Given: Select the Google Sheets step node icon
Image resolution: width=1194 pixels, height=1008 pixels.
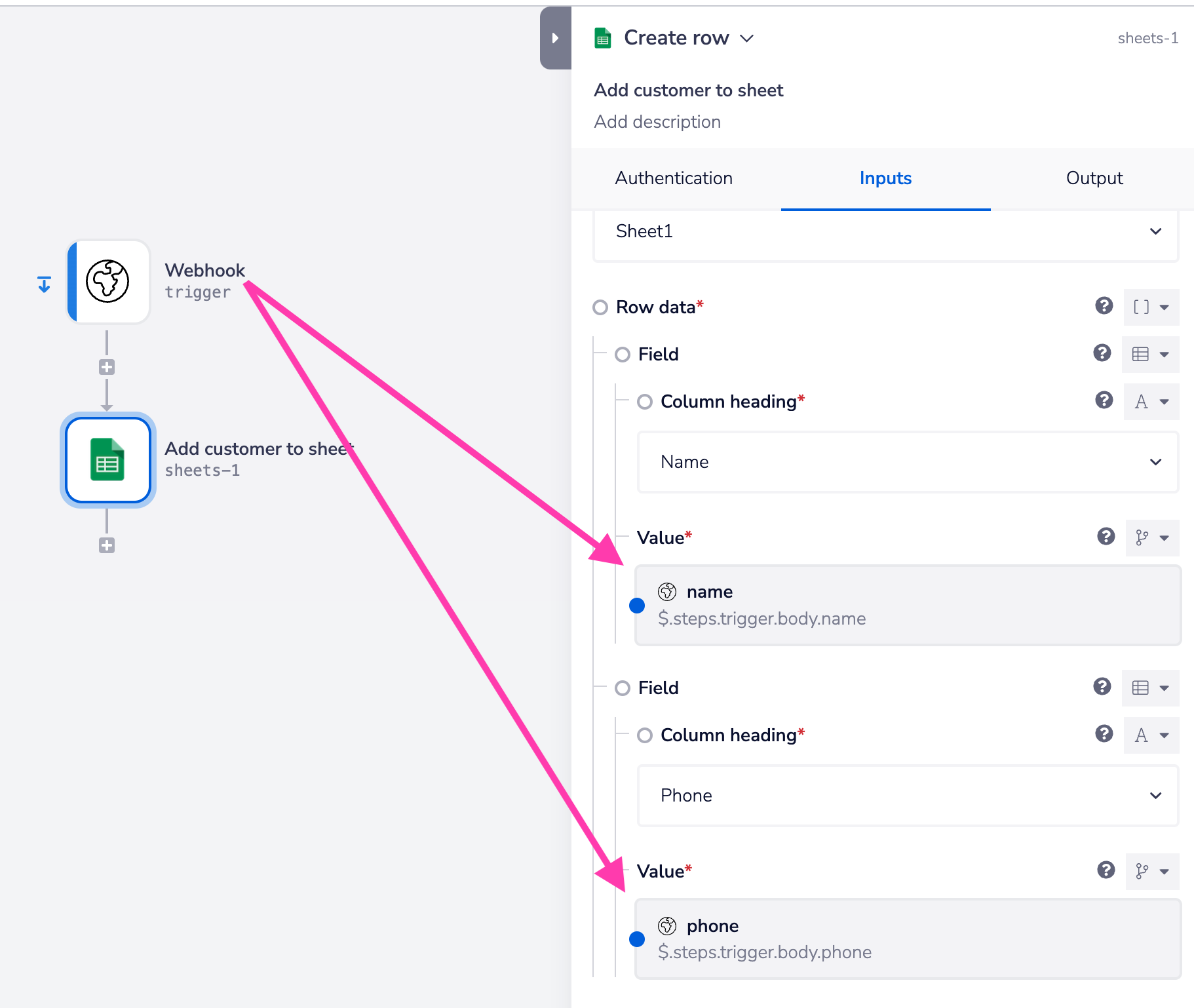Looking at the screenshot, I should point(108,459).
